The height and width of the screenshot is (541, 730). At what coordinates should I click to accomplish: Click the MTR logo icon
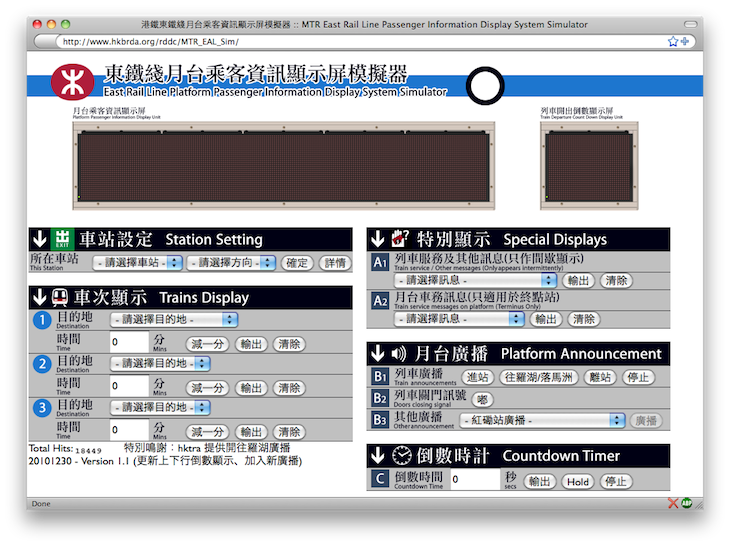pyautogui.click(x=72, y=82)
